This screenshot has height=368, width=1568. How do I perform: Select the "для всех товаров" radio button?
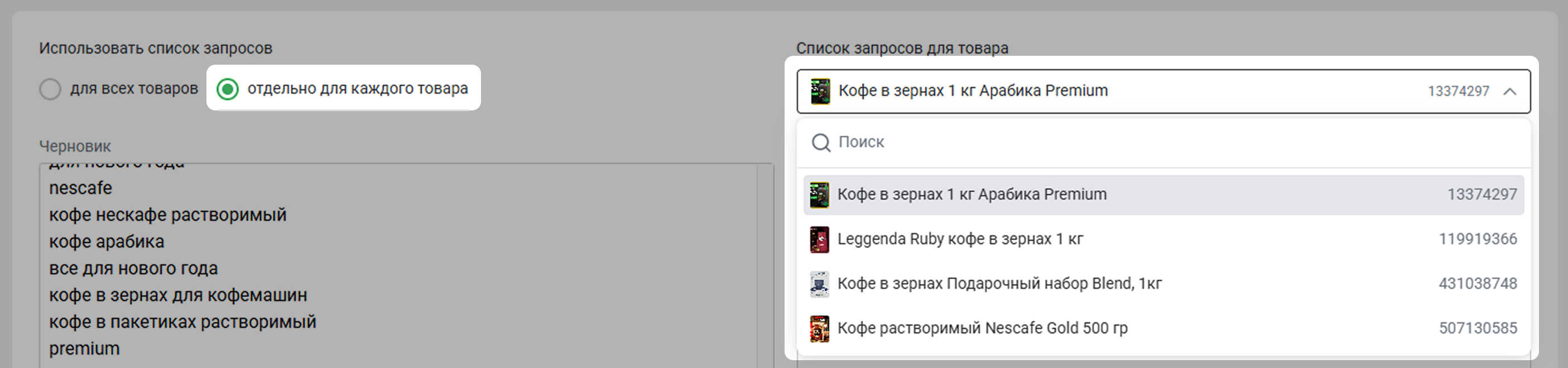pos(50,89)
